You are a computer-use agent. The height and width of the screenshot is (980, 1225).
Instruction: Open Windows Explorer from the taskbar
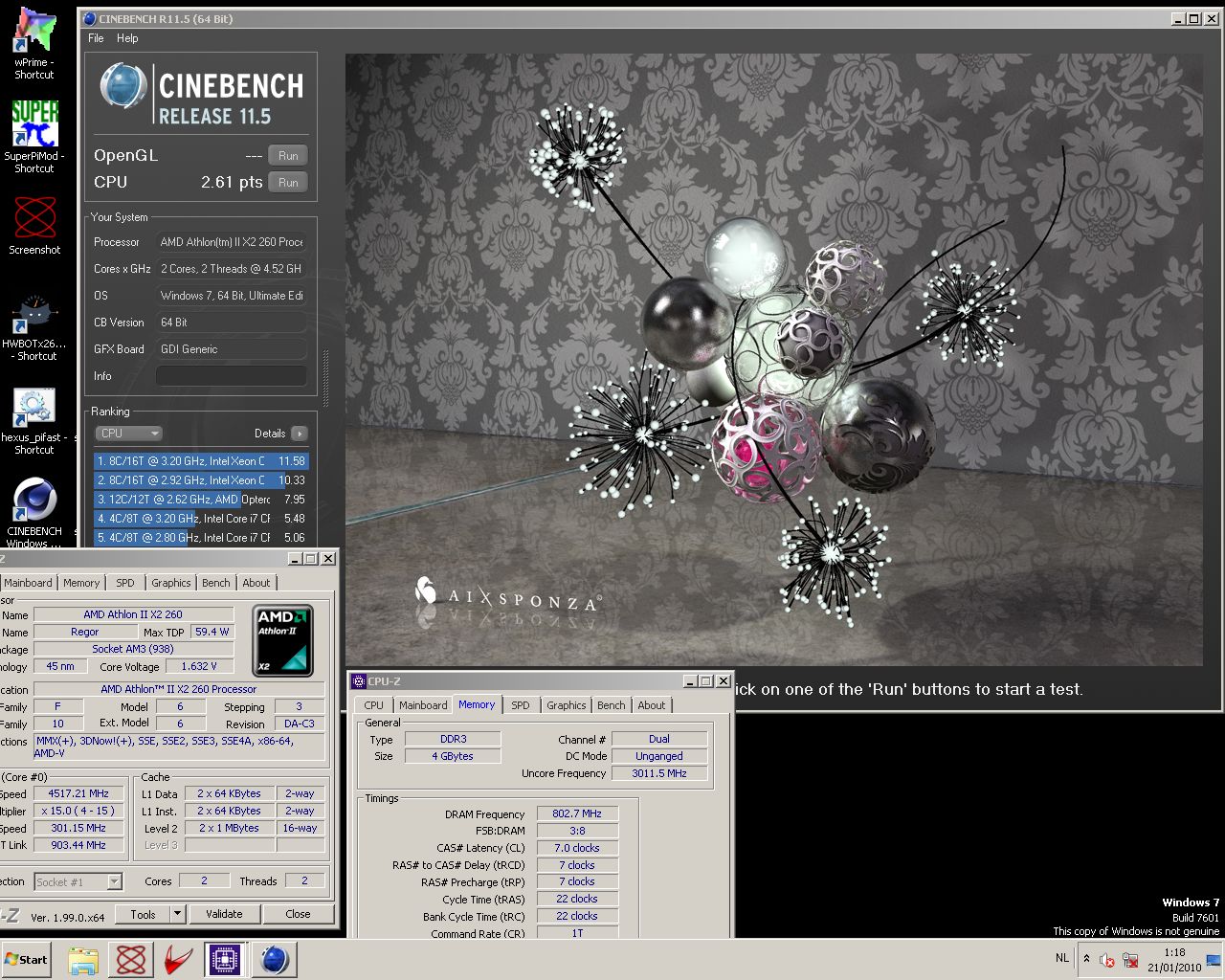click(x=83, y=960)
